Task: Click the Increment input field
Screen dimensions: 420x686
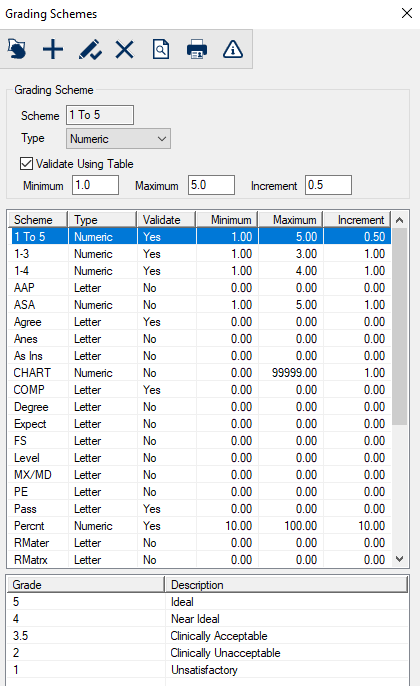Action: coord(328,185)
